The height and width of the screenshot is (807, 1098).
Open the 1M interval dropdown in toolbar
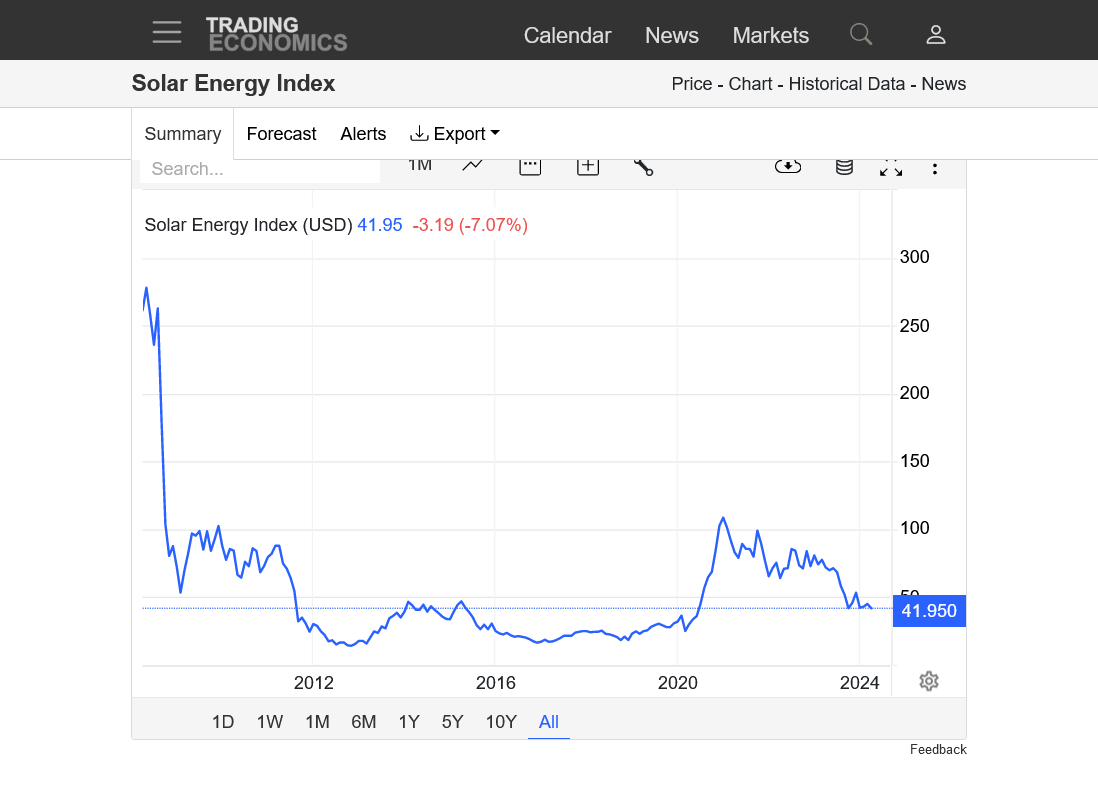click(x=420, y=165)
